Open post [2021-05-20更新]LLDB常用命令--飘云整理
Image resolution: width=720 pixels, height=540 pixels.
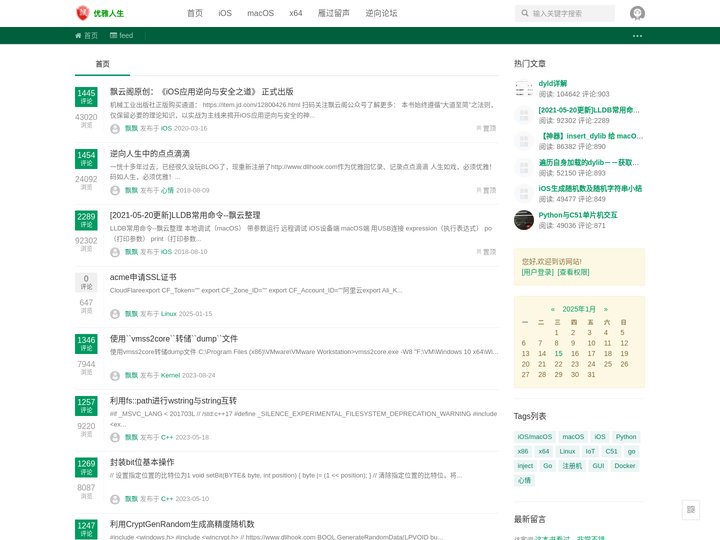(185, 215)
